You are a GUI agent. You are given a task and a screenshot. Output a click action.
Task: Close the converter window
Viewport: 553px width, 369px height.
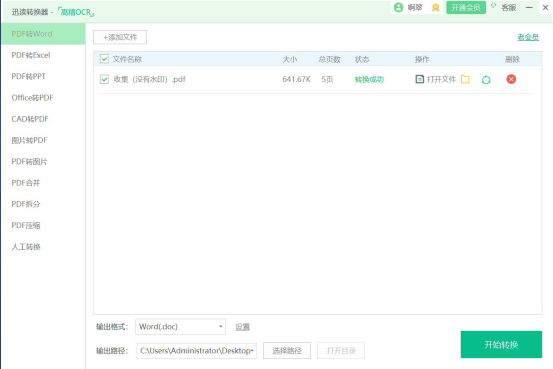[545, 7]
